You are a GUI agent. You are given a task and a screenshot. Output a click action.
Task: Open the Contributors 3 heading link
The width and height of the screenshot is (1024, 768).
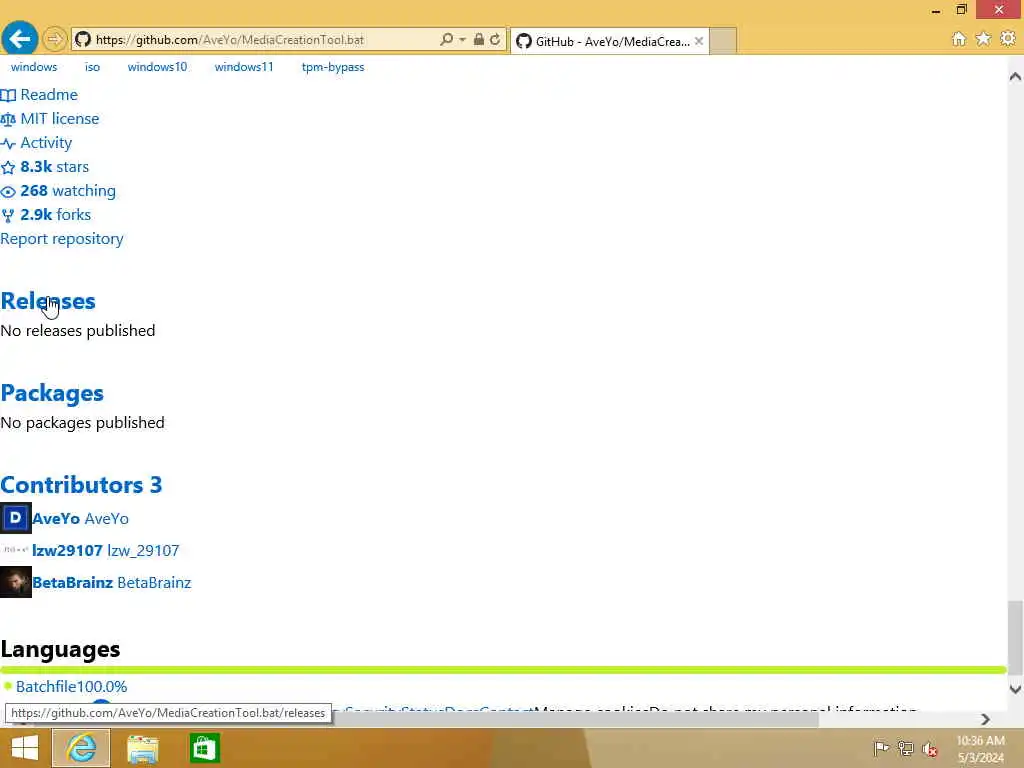pyautogui.click(x=81, y=485)
